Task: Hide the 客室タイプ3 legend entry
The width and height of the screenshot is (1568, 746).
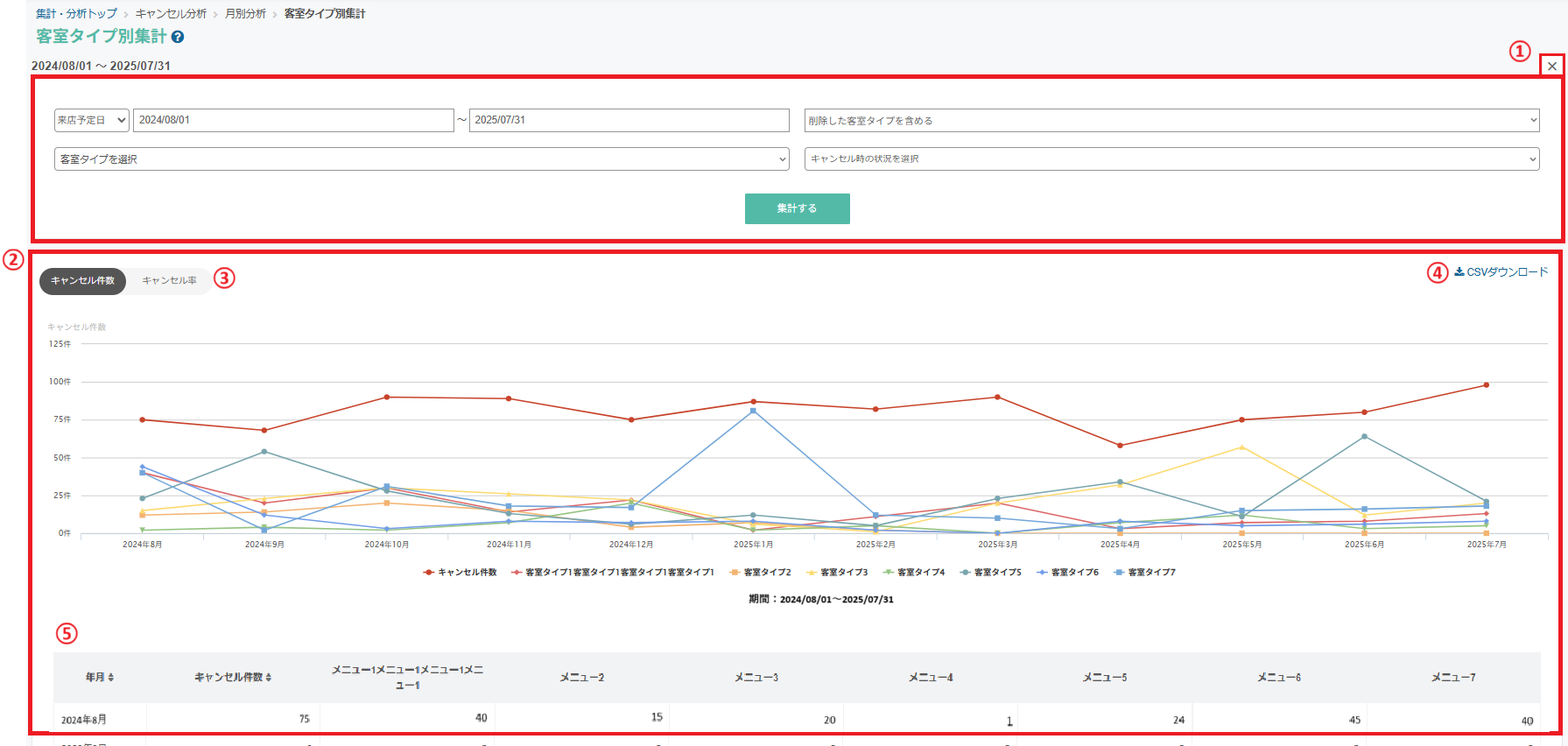Action: point(837,572)
